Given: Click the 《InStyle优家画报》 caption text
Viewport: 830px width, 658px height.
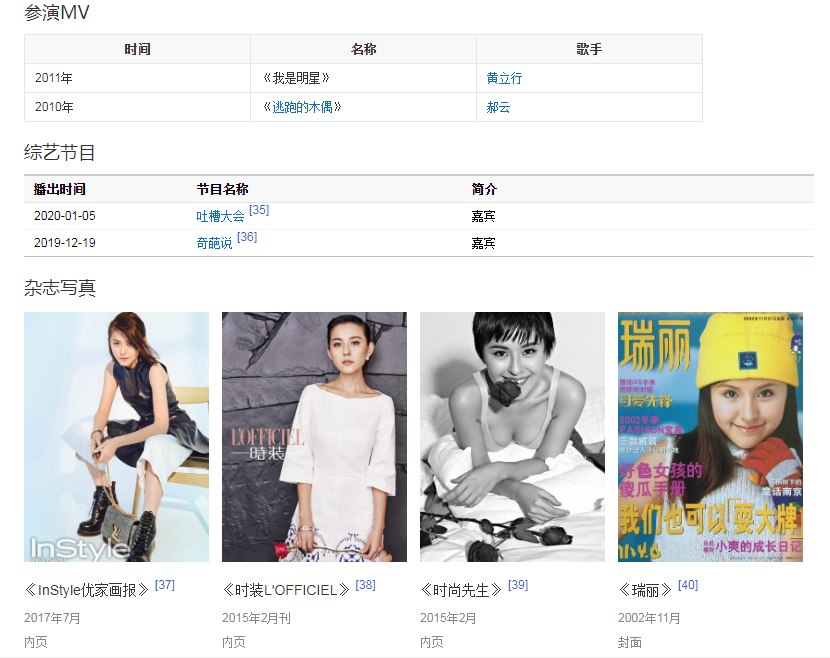Looking at the screenshot, I should pyautogui.click(x=87, y=590).
